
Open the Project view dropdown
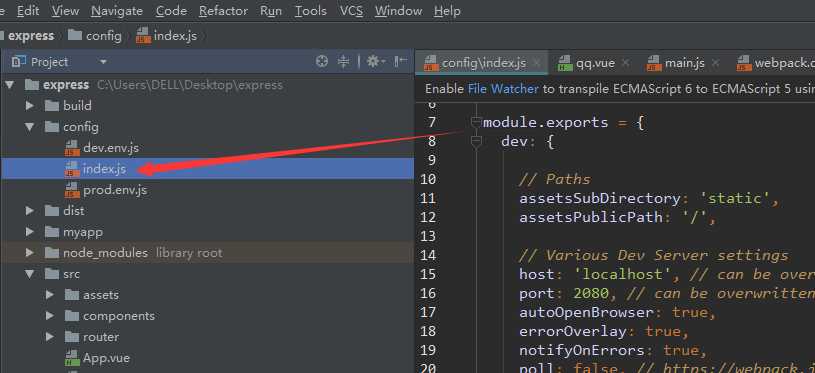(103, 62)
